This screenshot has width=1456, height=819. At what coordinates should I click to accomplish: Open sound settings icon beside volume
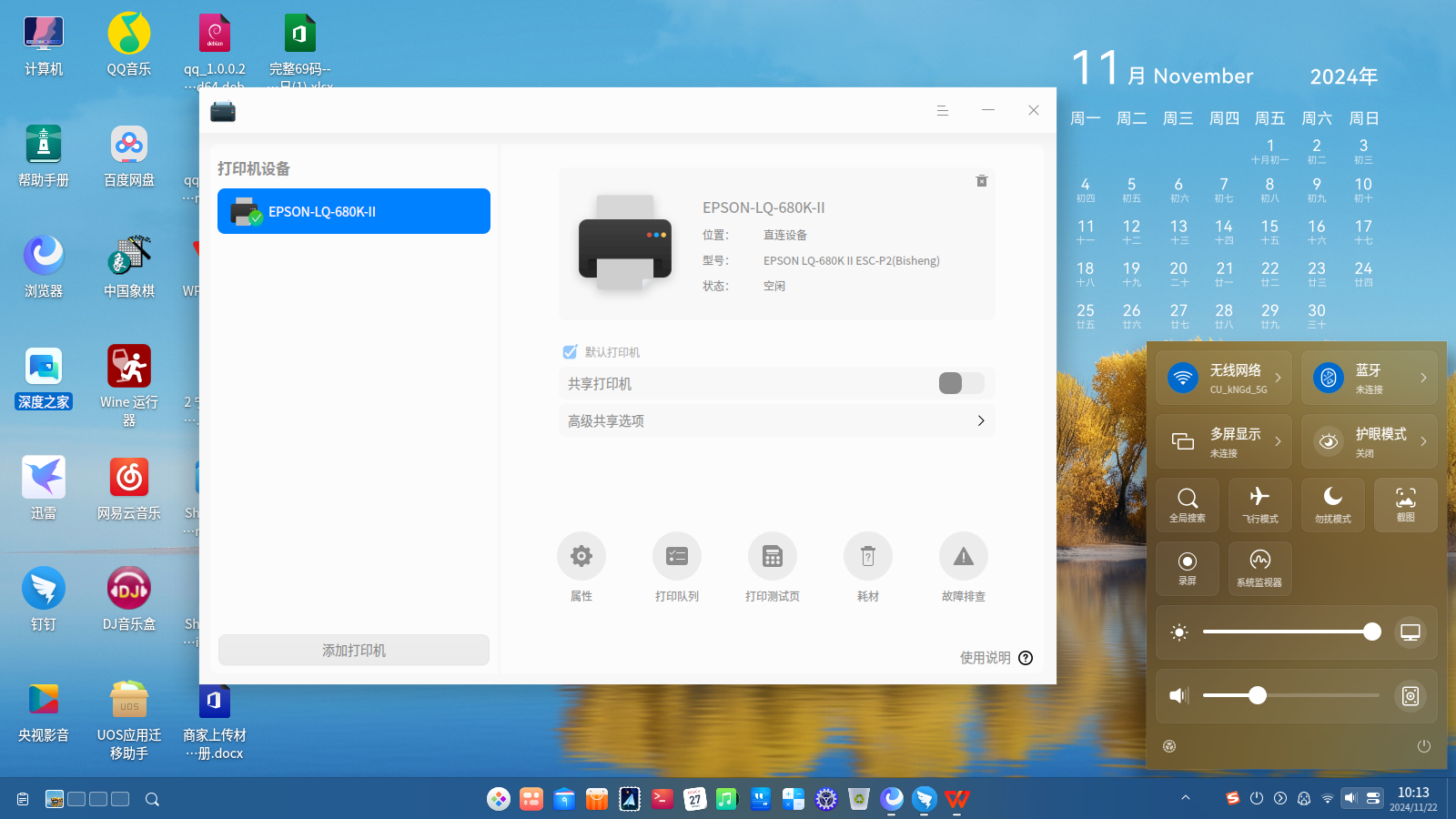pyautogui.click(x=1410, y=696)
